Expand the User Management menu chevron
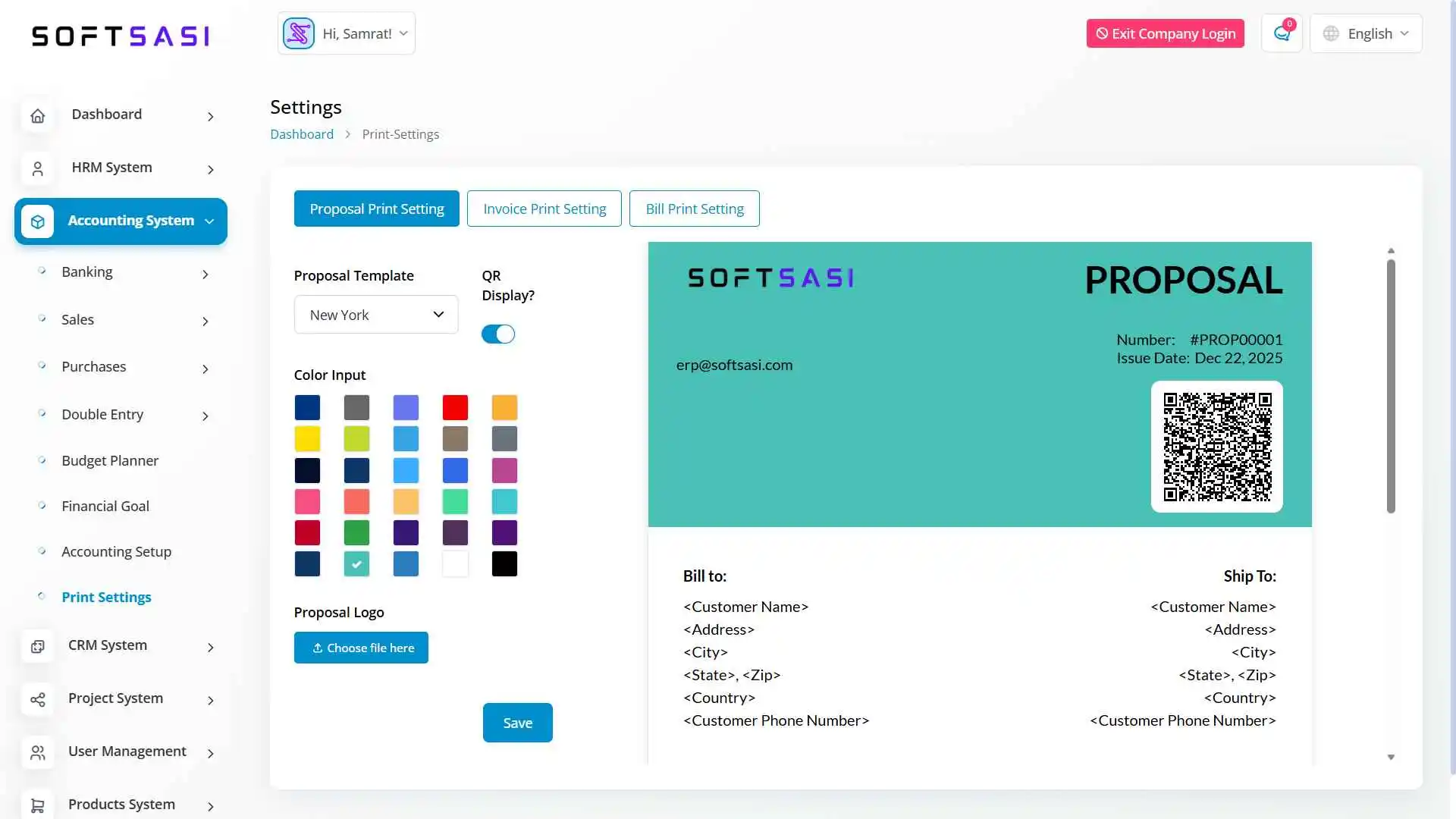 coord(211,754)
